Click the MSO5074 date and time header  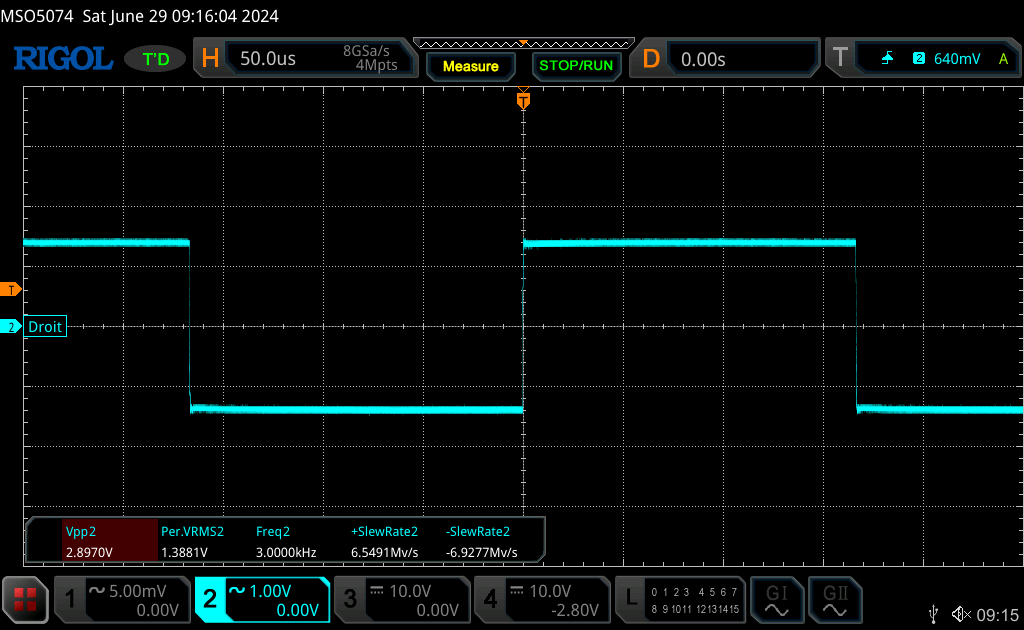pyautogui.click(x=140, y=16)
